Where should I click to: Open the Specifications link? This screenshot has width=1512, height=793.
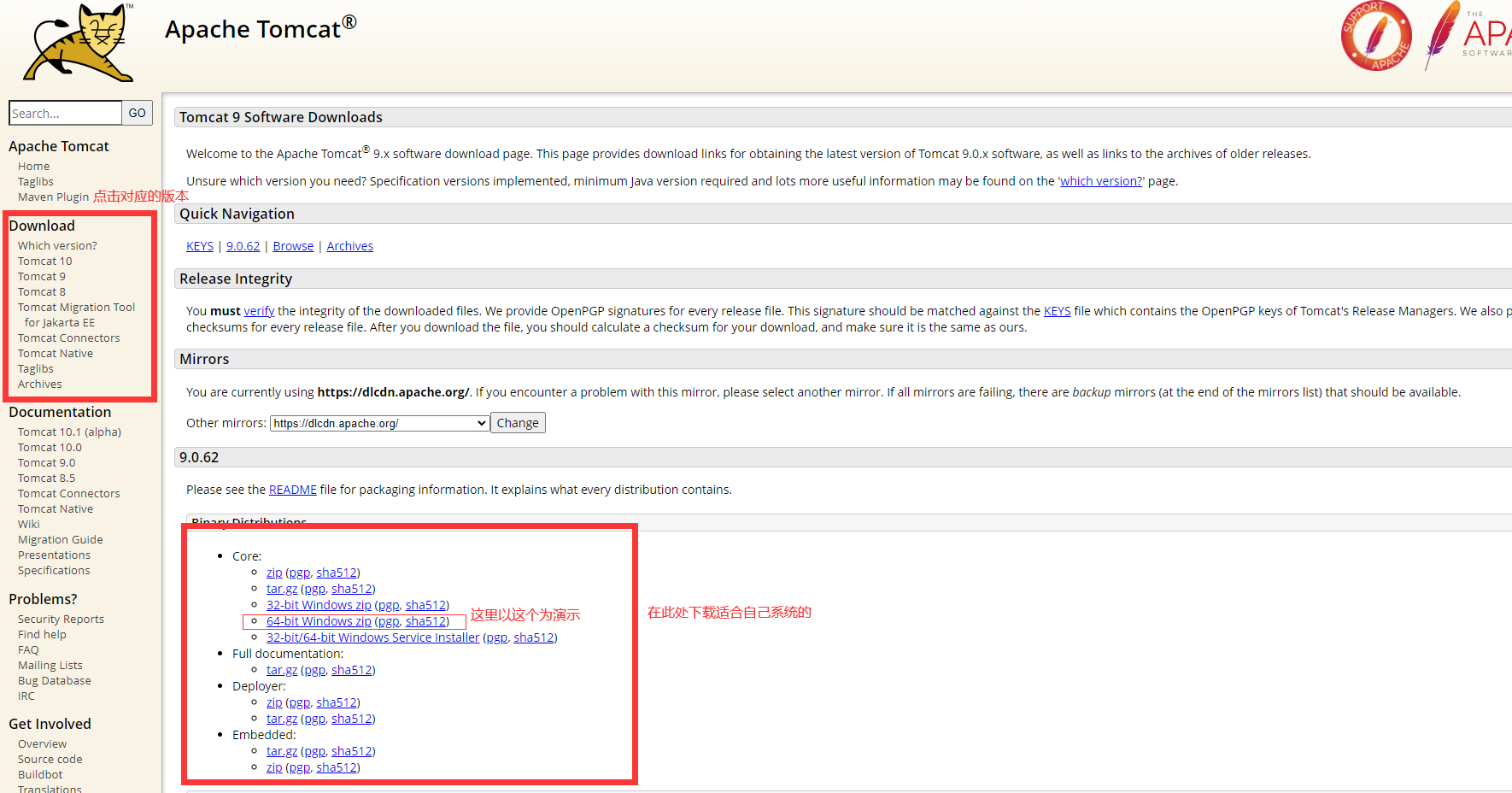coord(54,571)
